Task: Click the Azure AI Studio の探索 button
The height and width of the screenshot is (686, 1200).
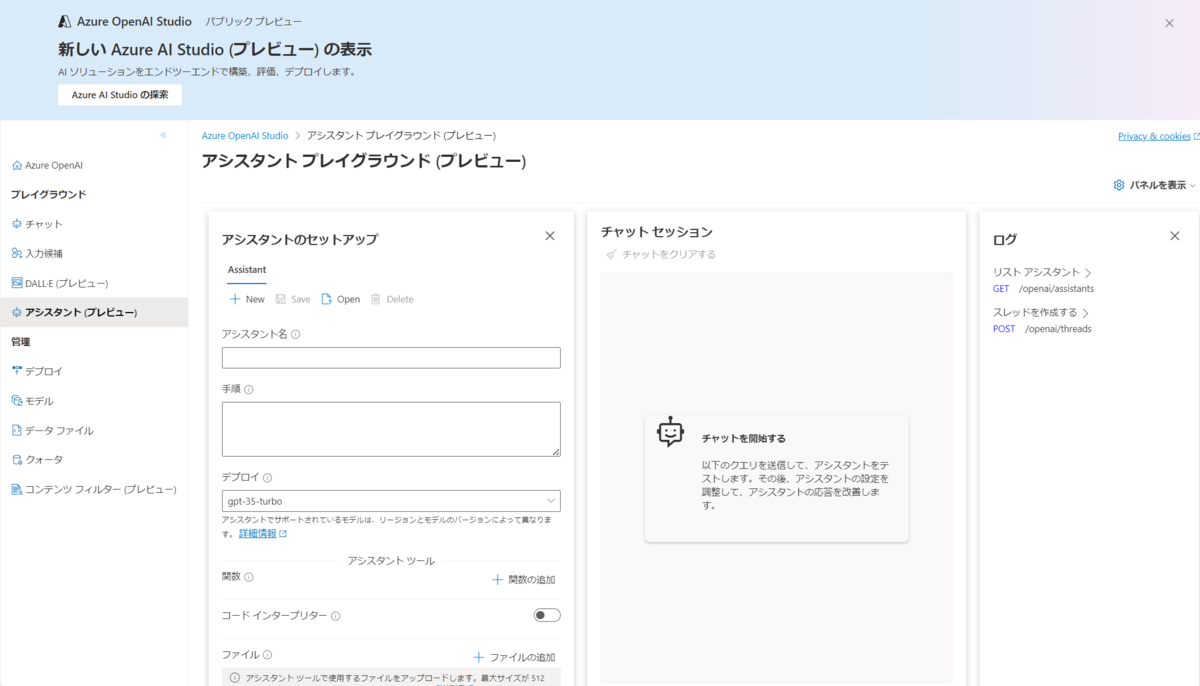Action: 120,95
